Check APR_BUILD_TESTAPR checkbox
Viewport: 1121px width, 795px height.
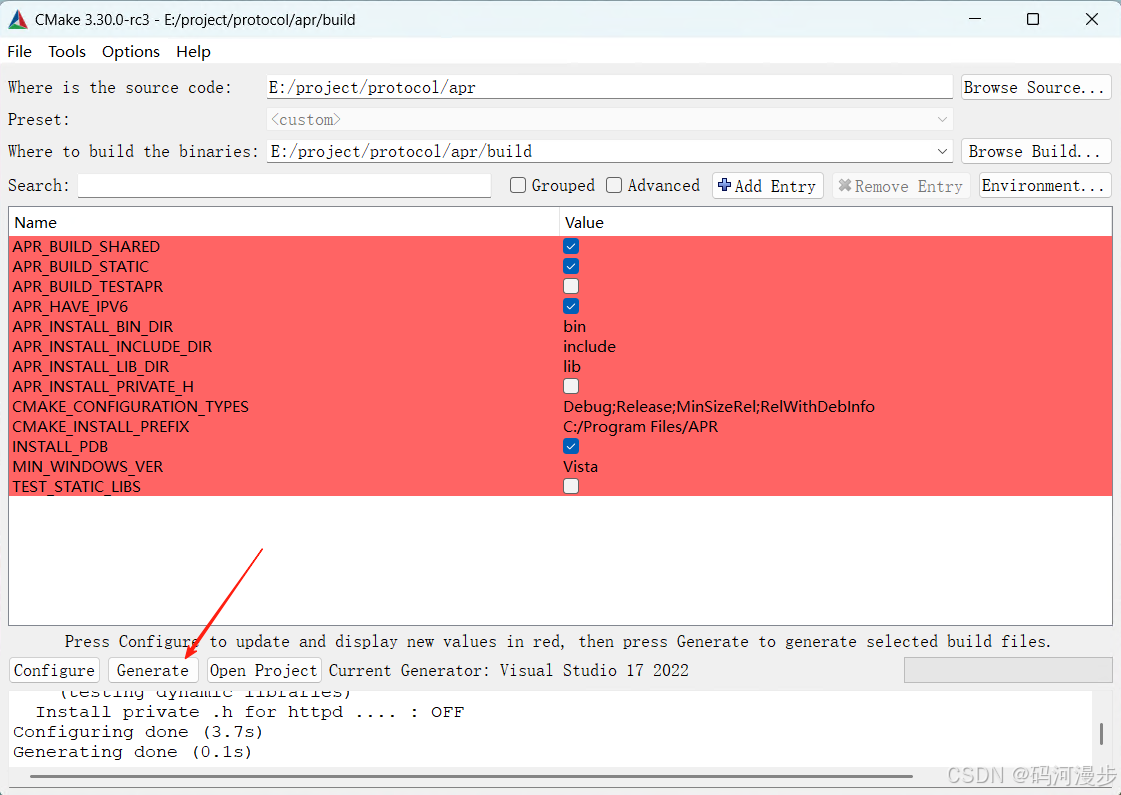[571, 287]
